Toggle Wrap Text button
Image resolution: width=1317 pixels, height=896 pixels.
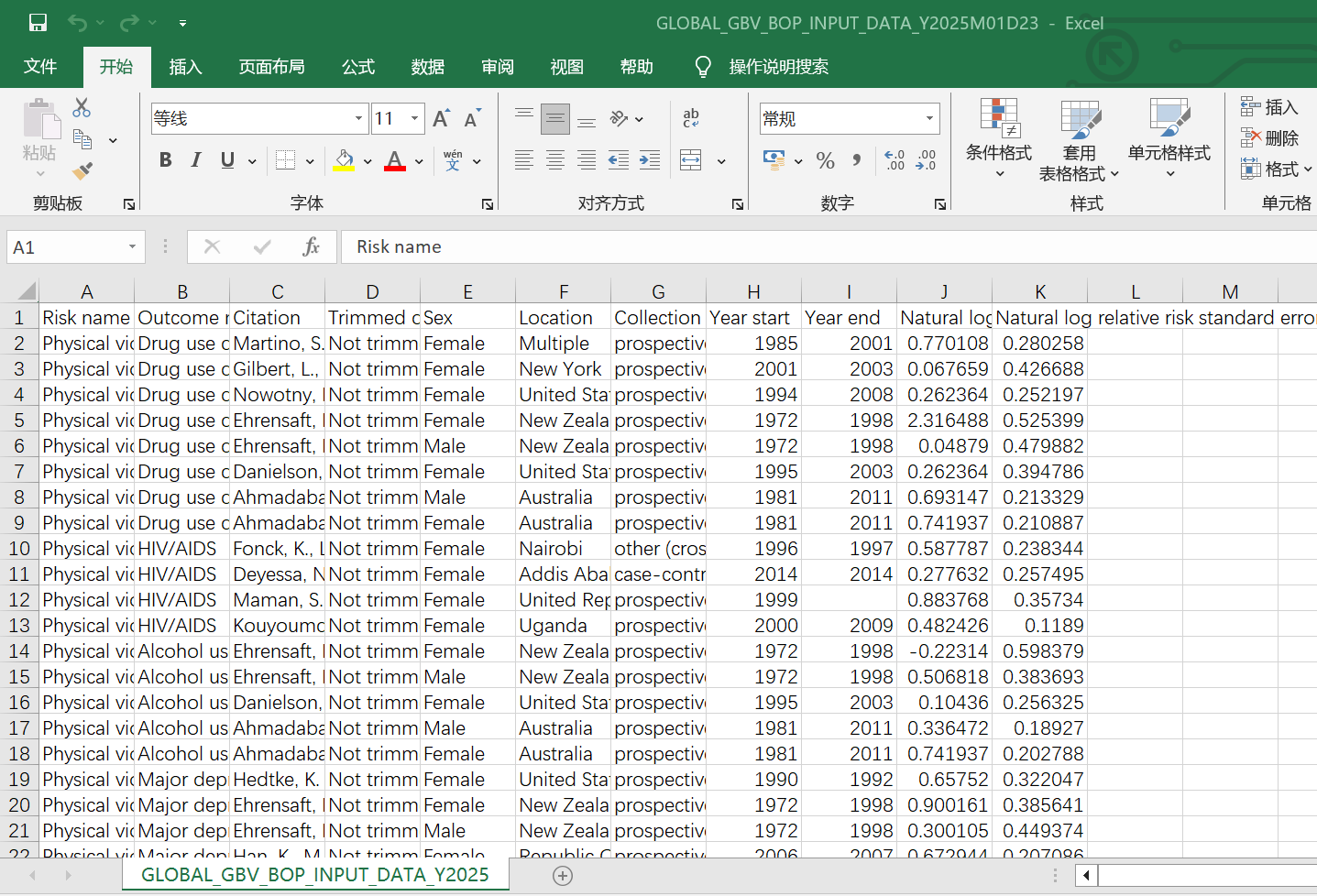pos(691,118)
